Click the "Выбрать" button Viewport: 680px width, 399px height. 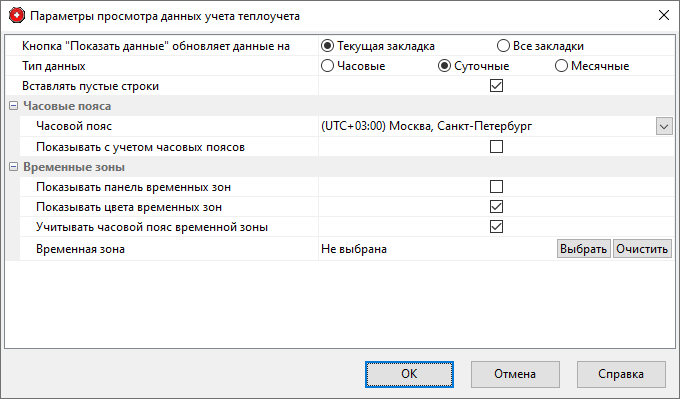[x=584, y=249]
